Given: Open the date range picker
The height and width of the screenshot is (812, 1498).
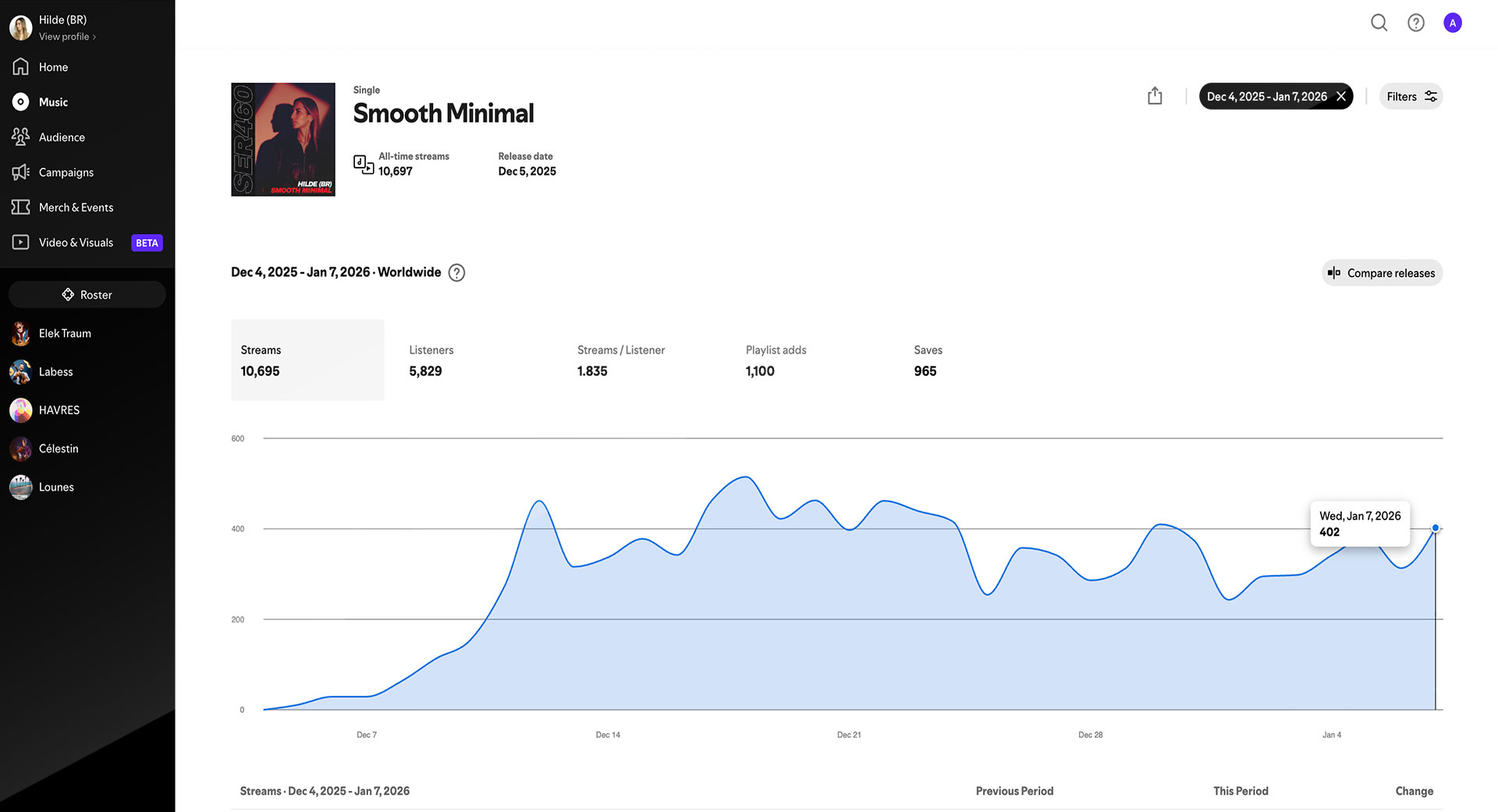Looking at the screenshot, I should pos(1265,96).
